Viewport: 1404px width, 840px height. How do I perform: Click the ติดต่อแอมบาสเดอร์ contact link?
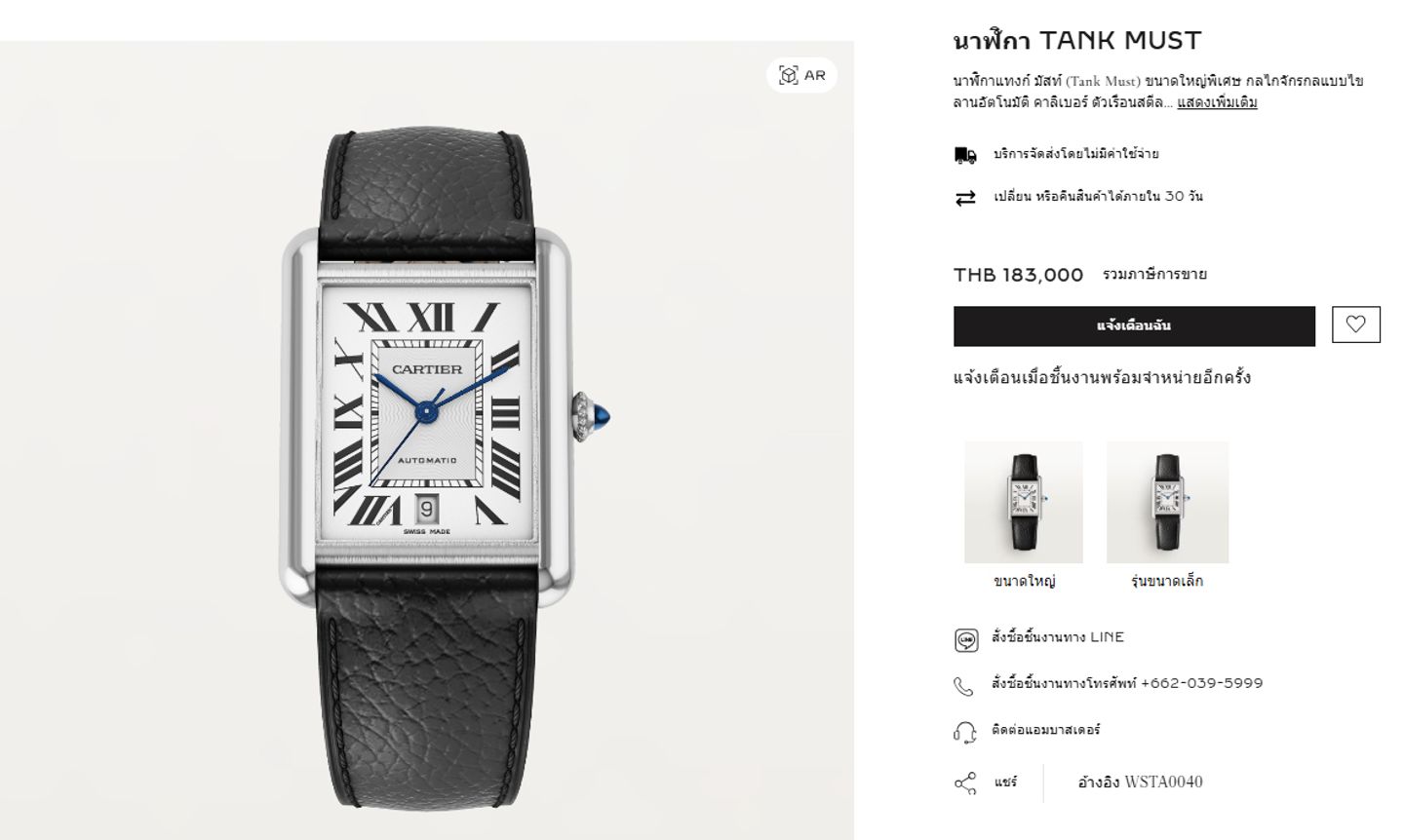pos(1046,730)
